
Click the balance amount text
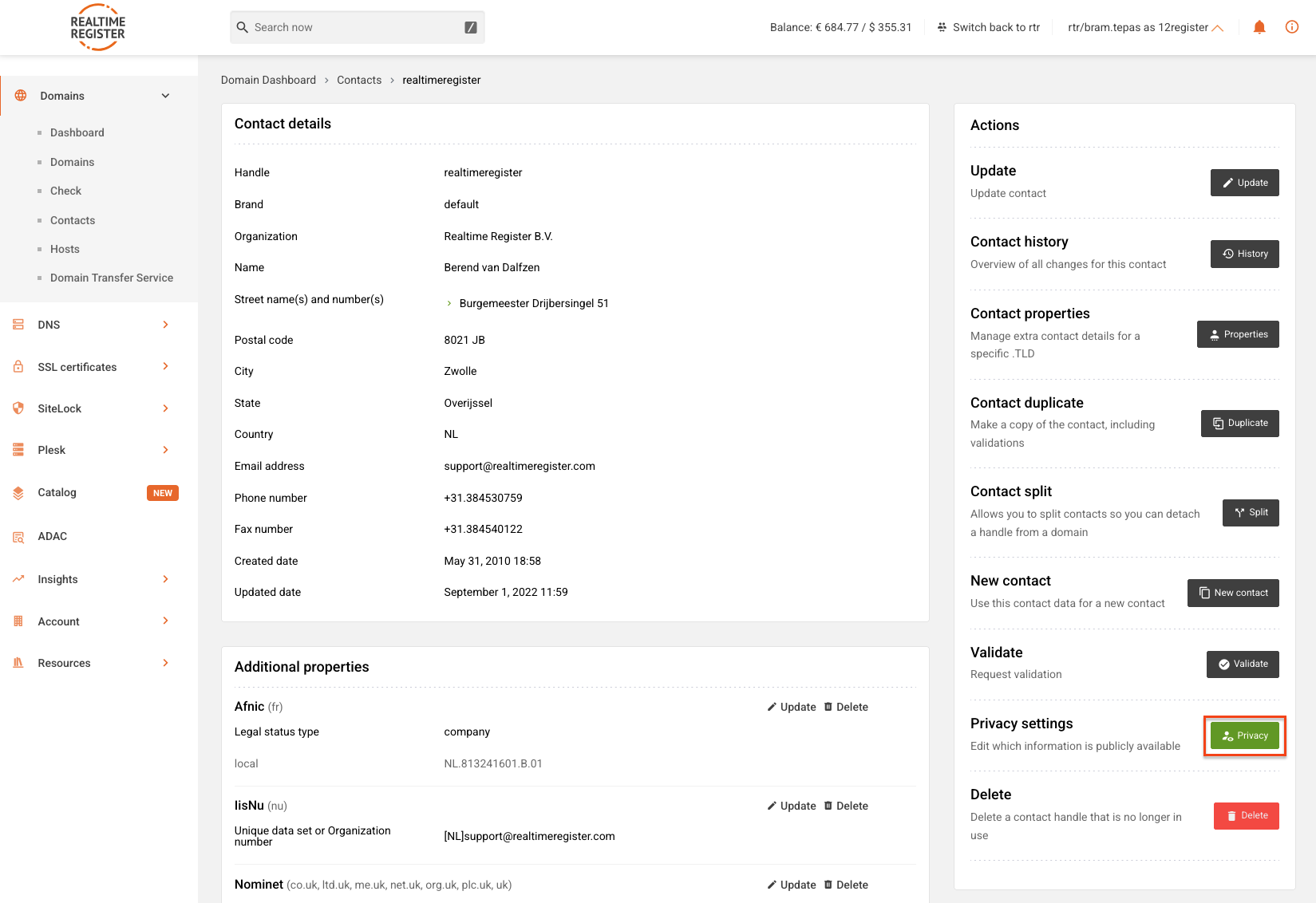(840, 27)
